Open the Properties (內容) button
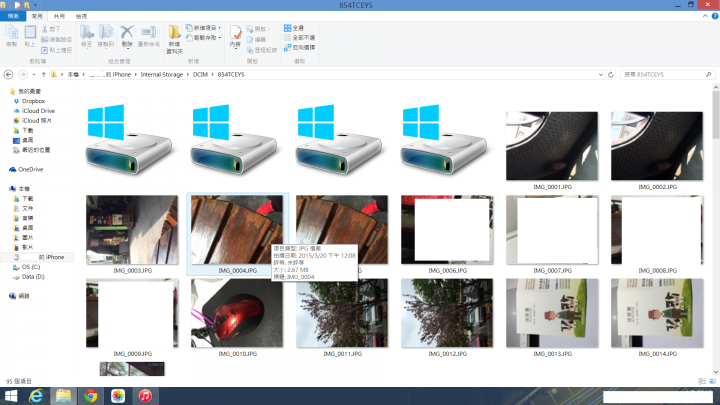Image resolution: width=720 pixels, height=405 pixels. (x=235, y=36)
